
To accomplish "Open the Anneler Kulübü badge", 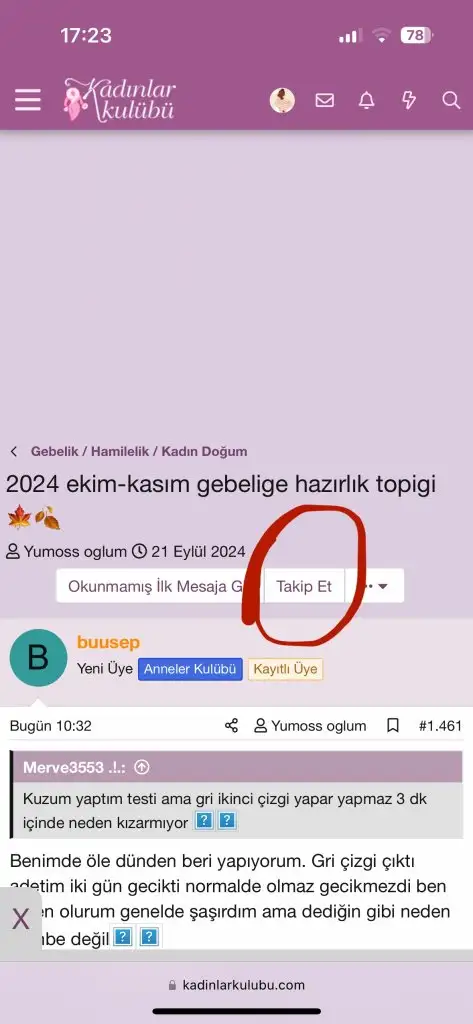I will (190, 669).
